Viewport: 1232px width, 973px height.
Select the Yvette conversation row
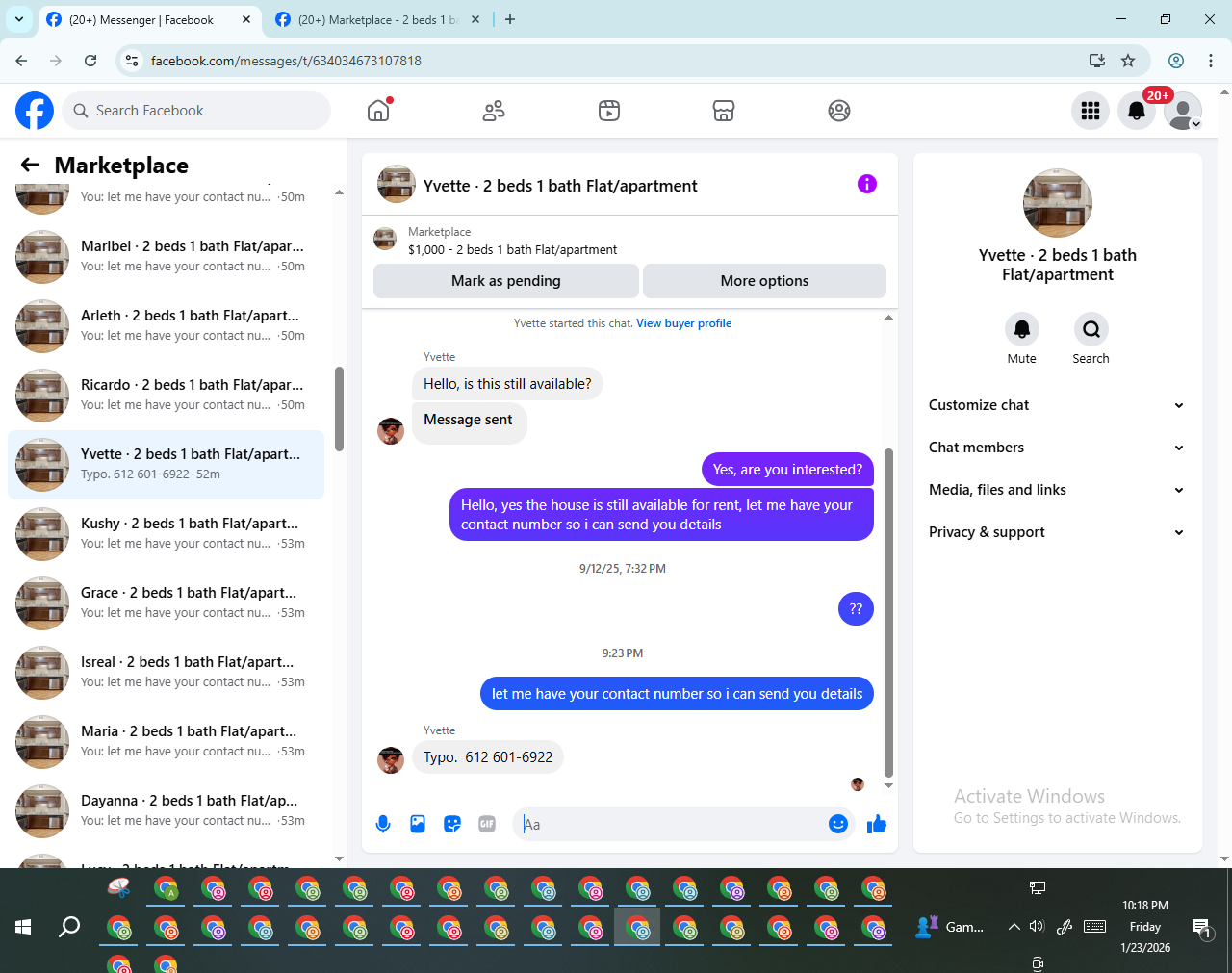(166, 465)
